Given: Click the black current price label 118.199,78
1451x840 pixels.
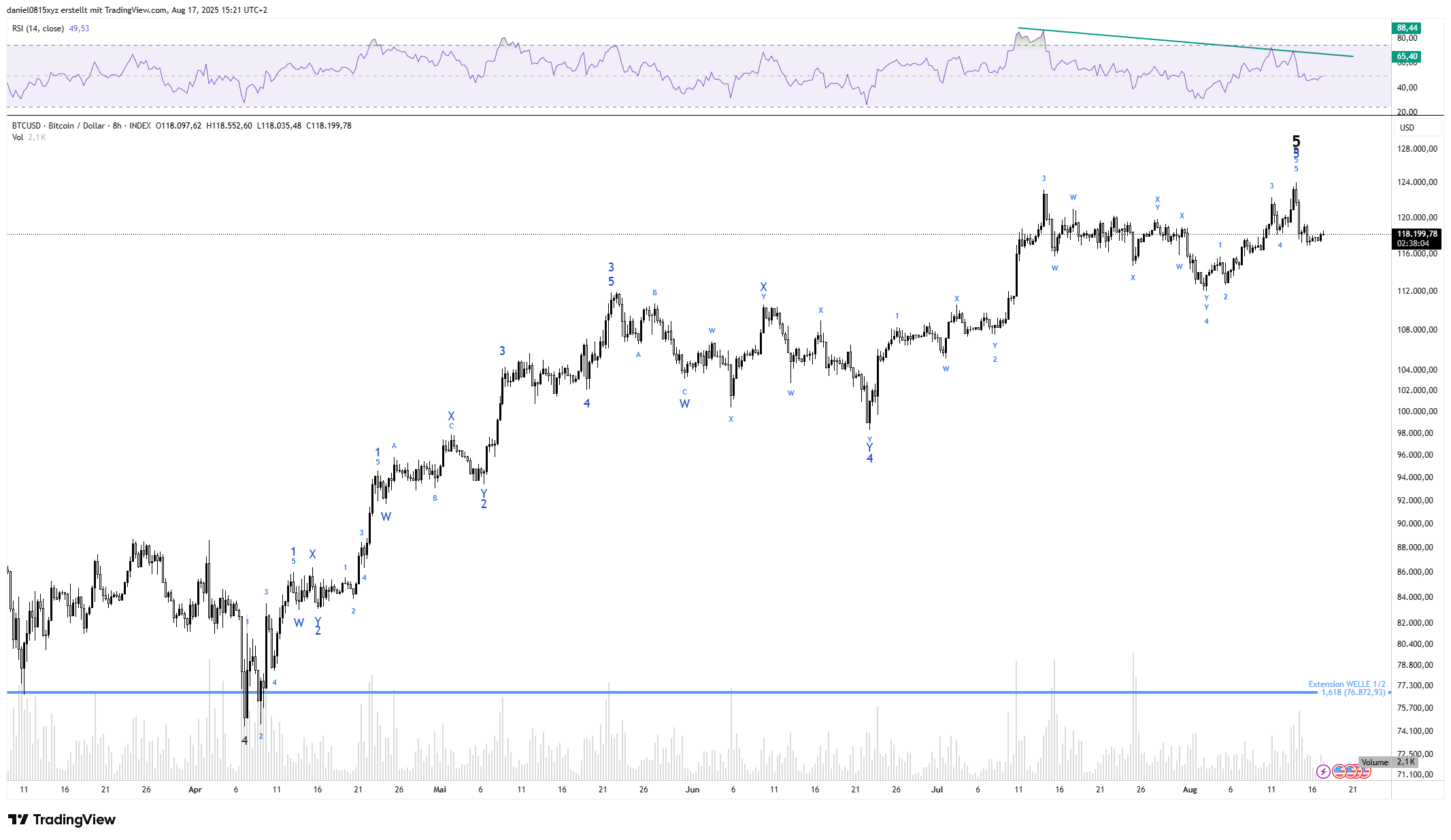Looking at the screenshot, I should pos(1417,234).
